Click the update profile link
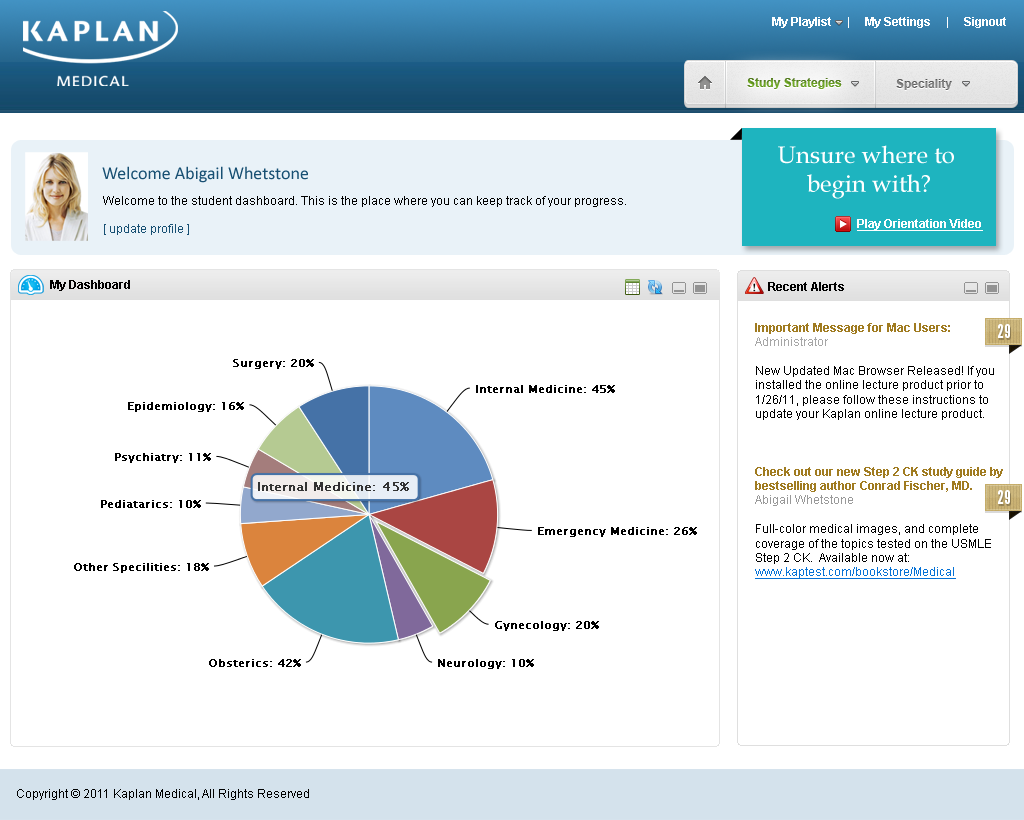 pos(146,229)
